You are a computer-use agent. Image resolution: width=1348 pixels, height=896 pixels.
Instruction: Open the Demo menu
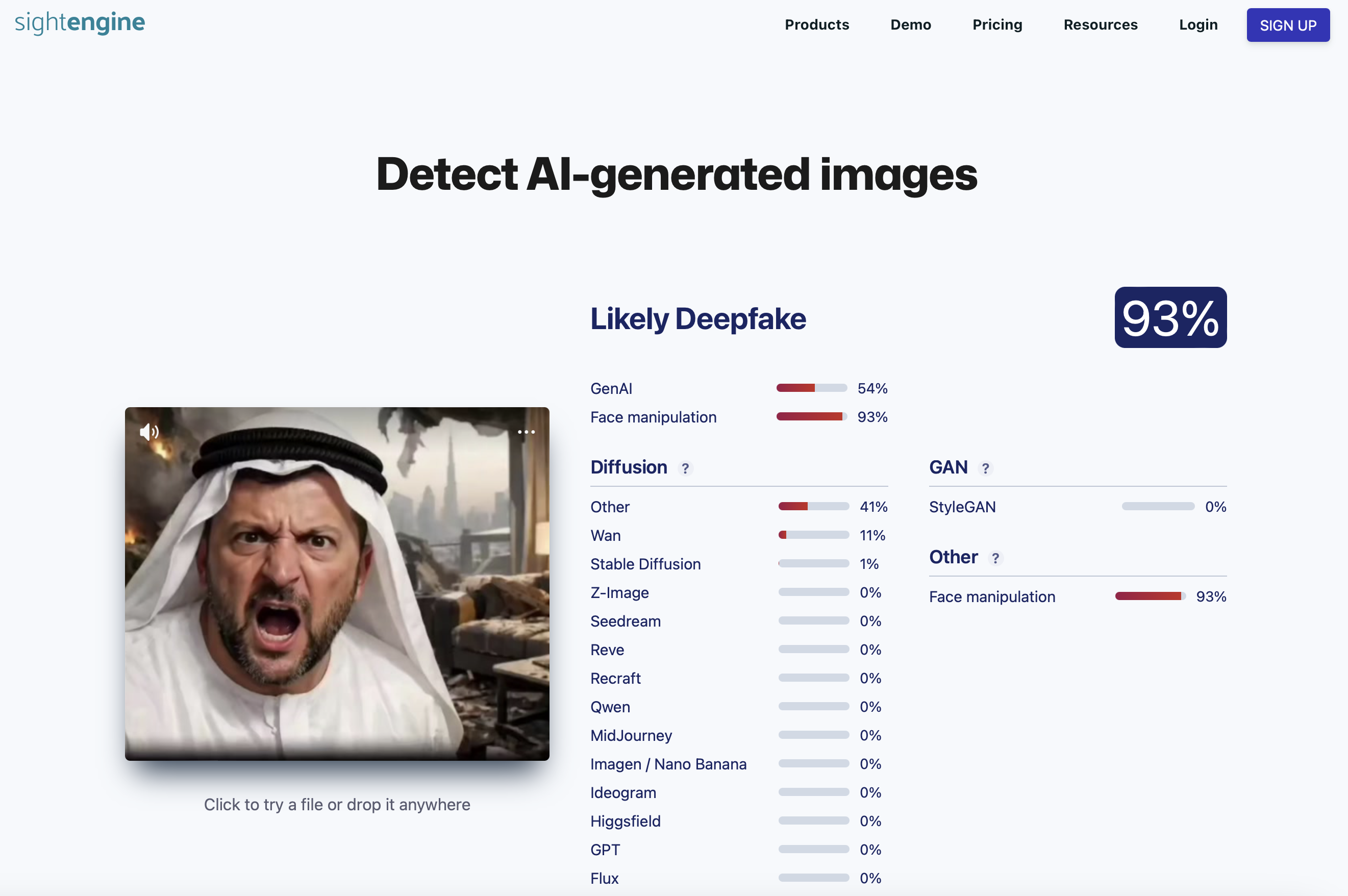point(910,24)
